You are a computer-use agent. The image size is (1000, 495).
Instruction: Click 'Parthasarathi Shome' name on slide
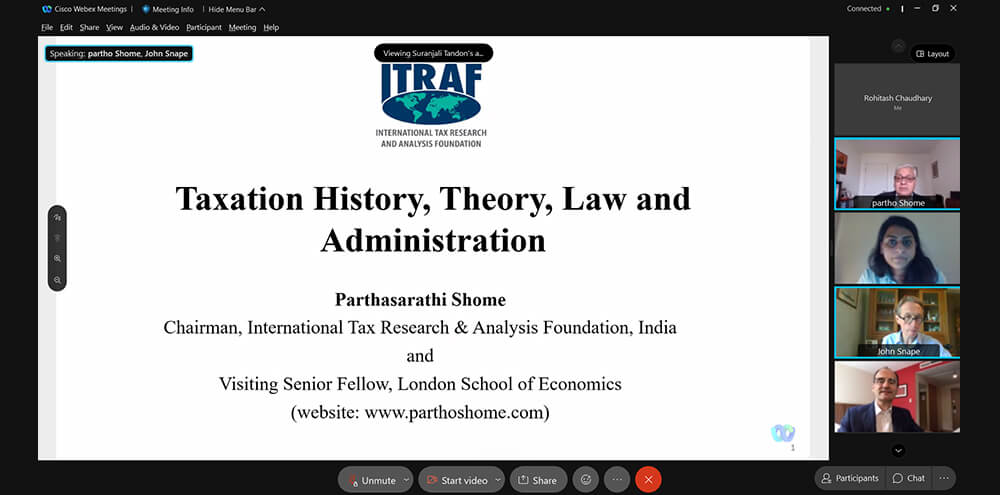(x=420, y=299)
